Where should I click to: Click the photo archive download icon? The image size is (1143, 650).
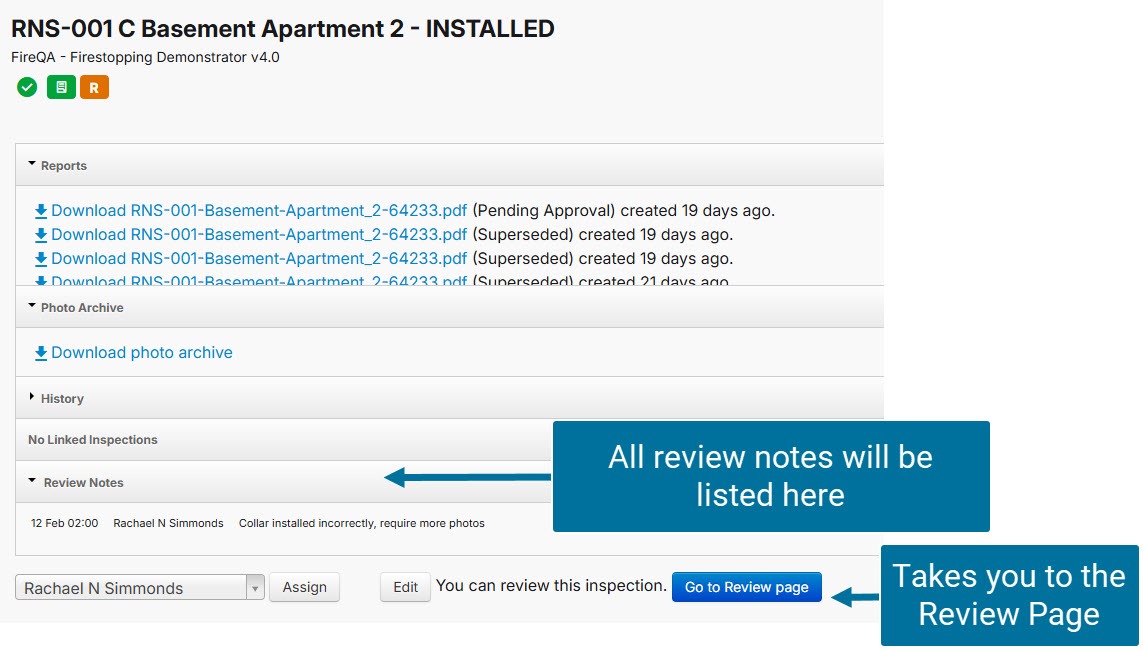pos(41,353)
